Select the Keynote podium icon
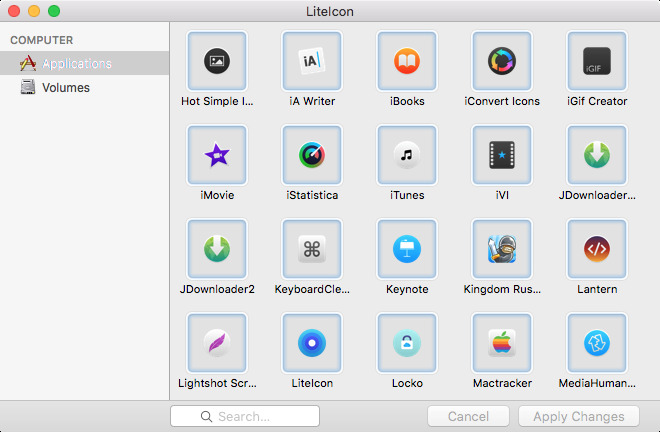Viewport: 660px width, 432px height. point(407,249)
